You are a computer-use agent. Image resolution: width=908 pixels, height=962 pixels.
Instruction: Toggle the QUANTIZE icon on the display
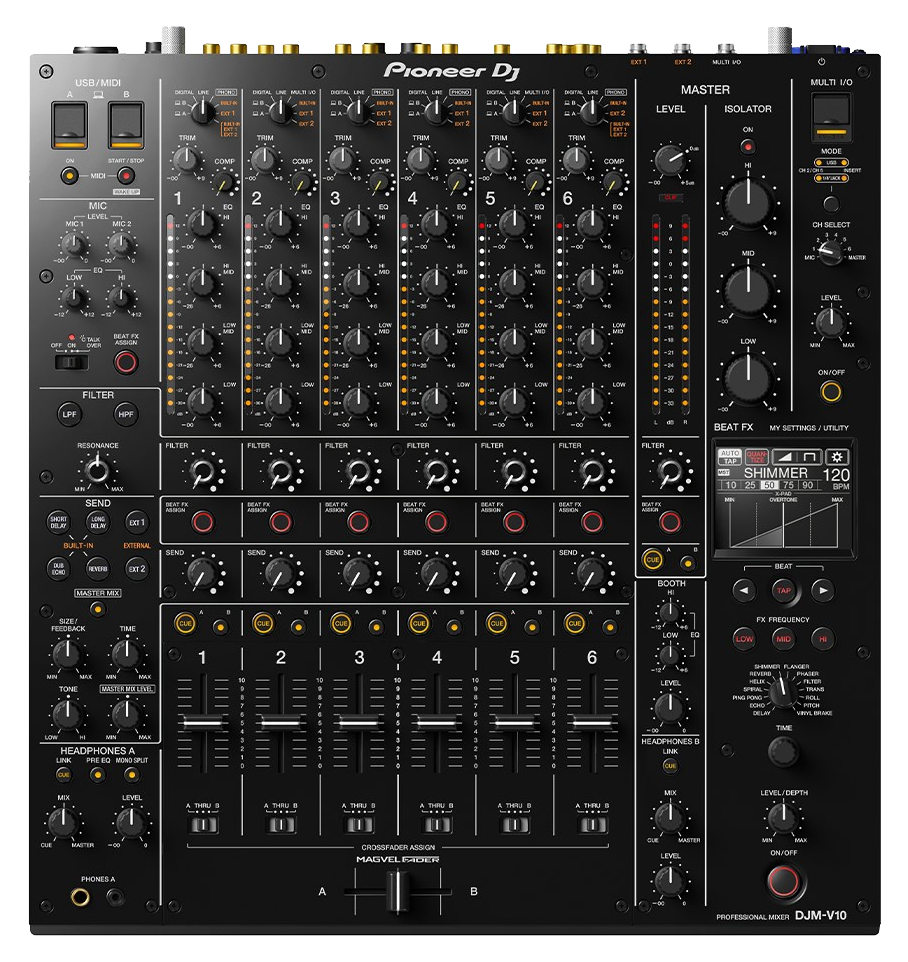pos(756,457)
